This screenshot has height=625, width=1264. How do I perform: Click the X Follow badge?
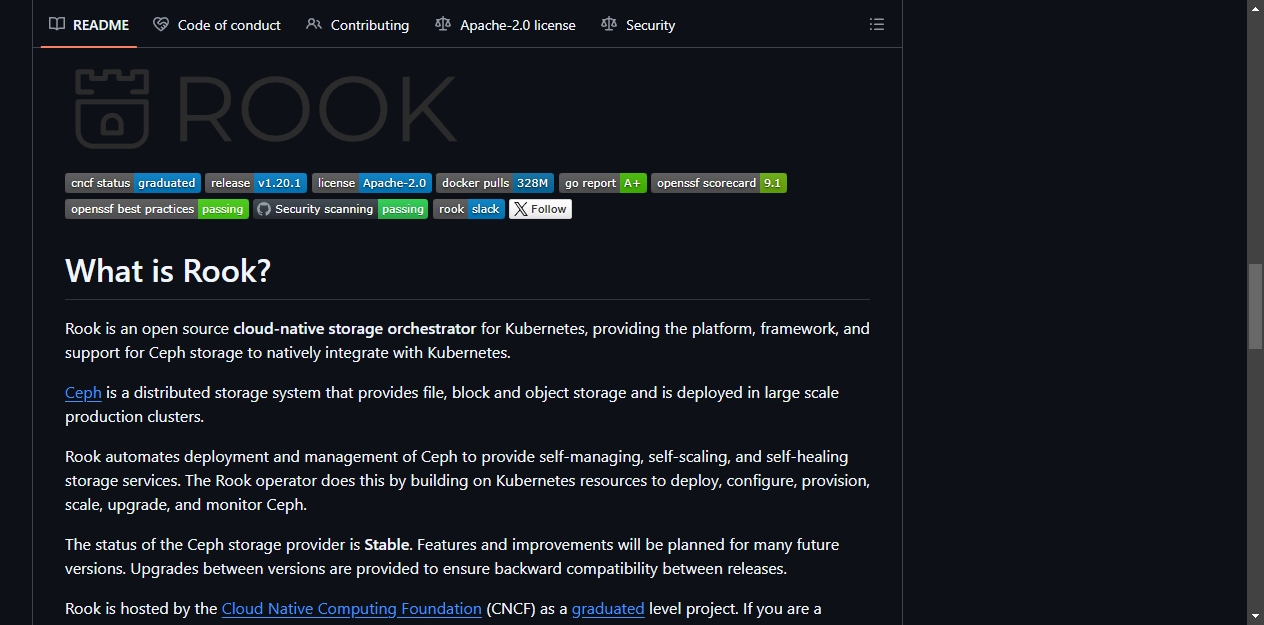coord(540,209)
